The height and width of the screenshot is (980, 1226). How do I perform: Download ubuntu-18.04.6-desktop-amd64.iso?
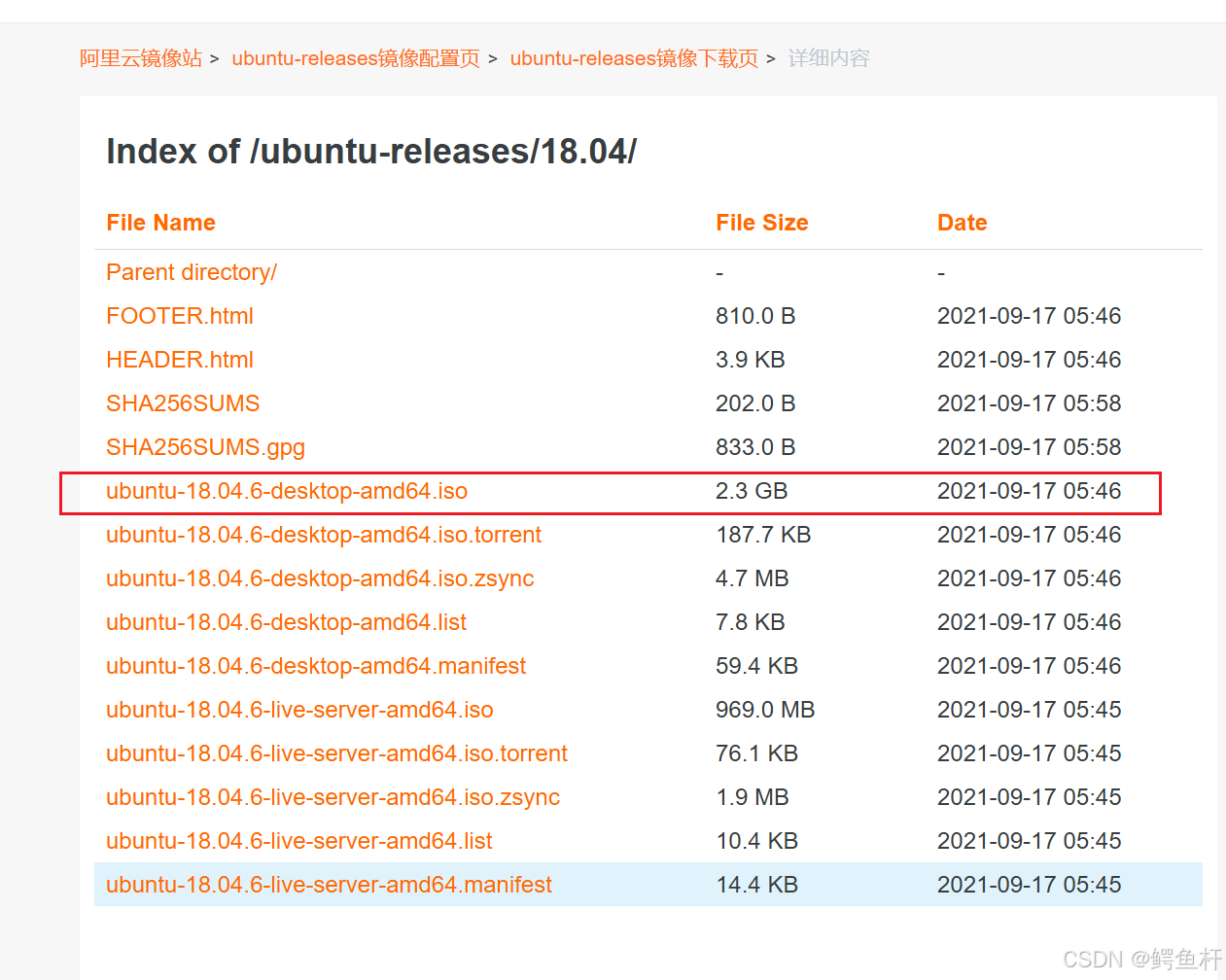[287, 491]
